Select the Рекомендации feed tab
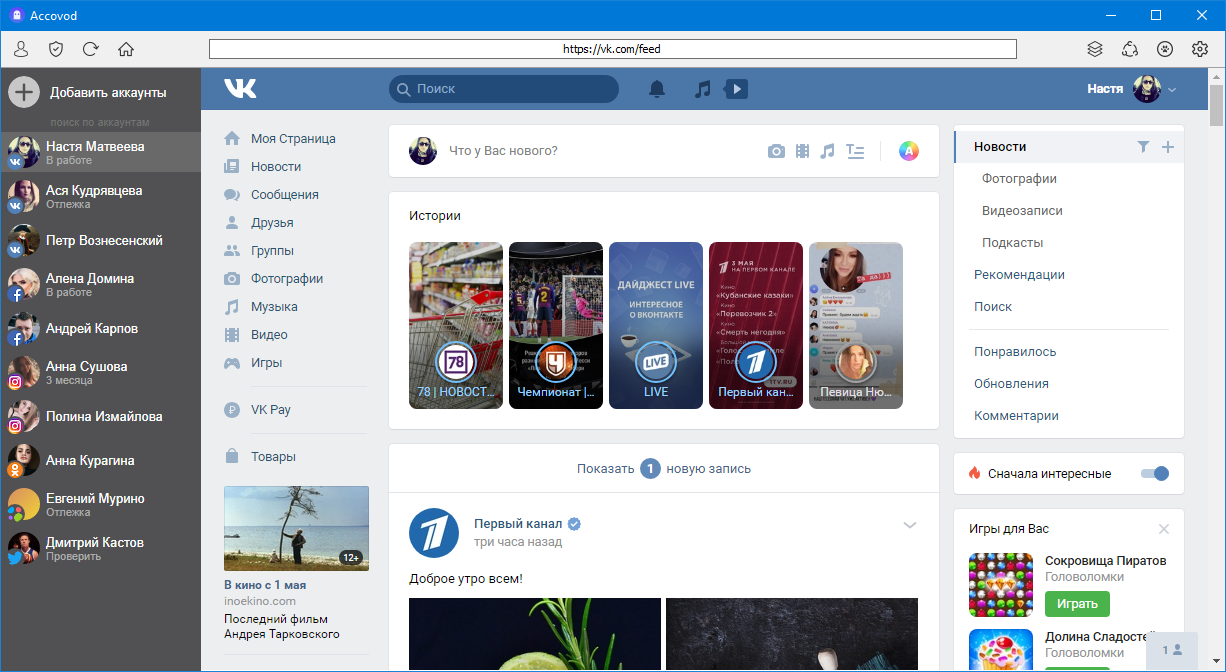1226x672 pixels. (1019, 275)
